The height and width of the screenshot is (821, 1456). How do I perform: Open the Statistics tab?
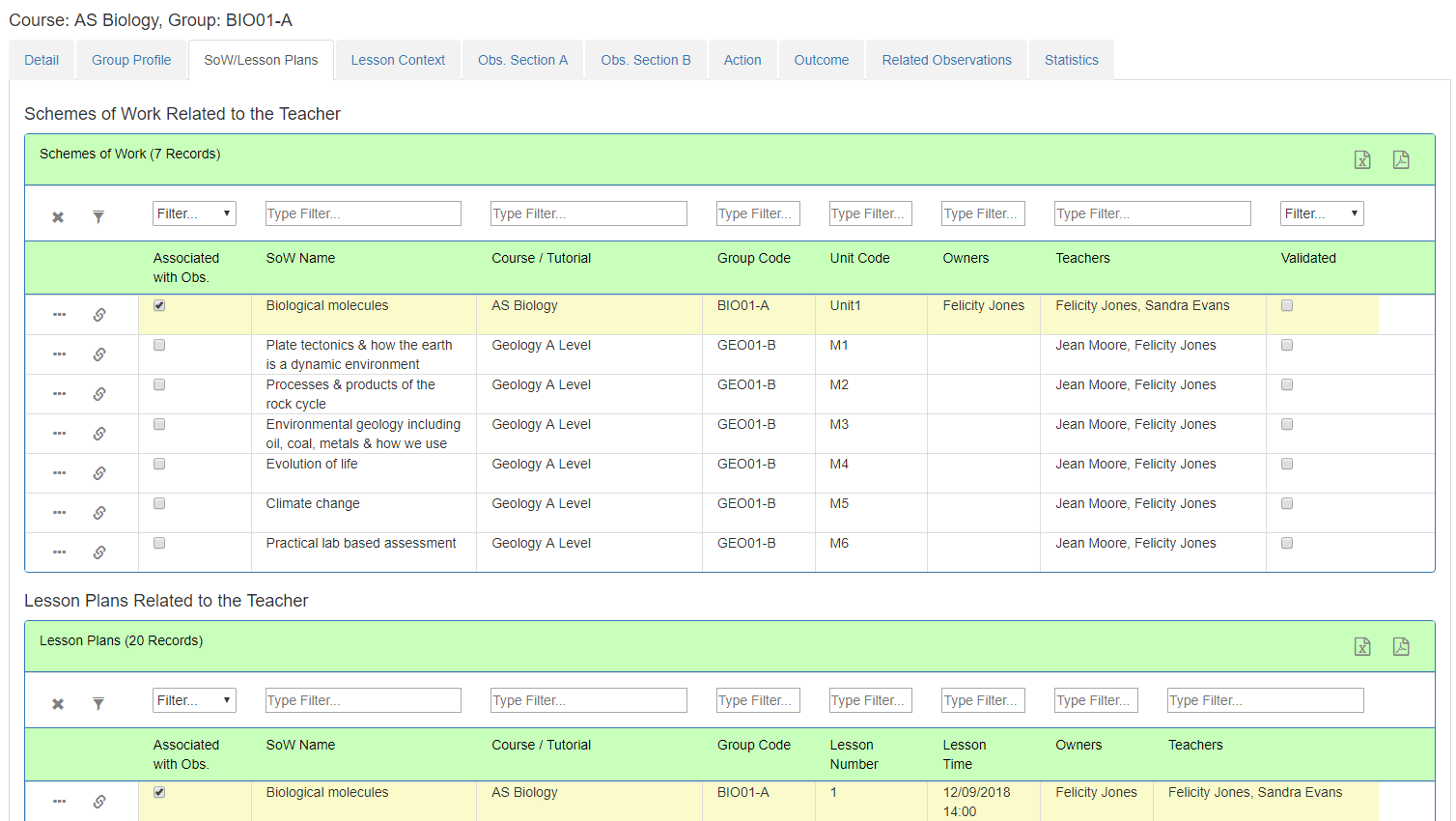(x=1072, y=60)
